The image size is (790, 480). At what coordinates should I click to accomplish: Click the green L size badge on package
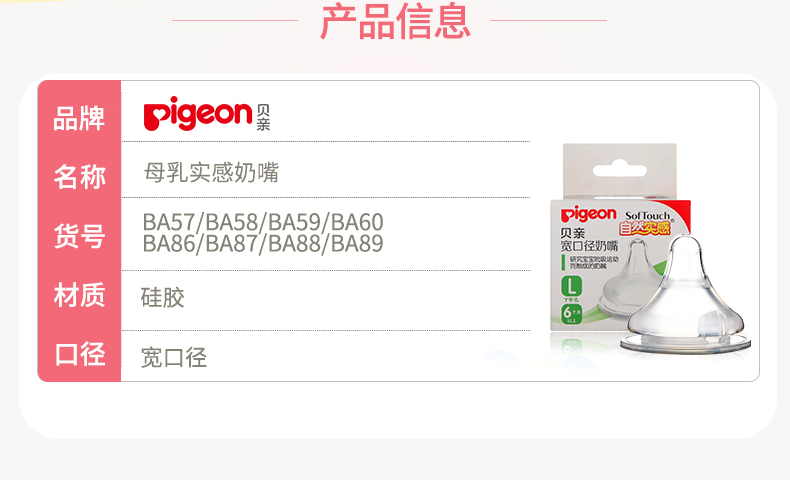[571, 286]
